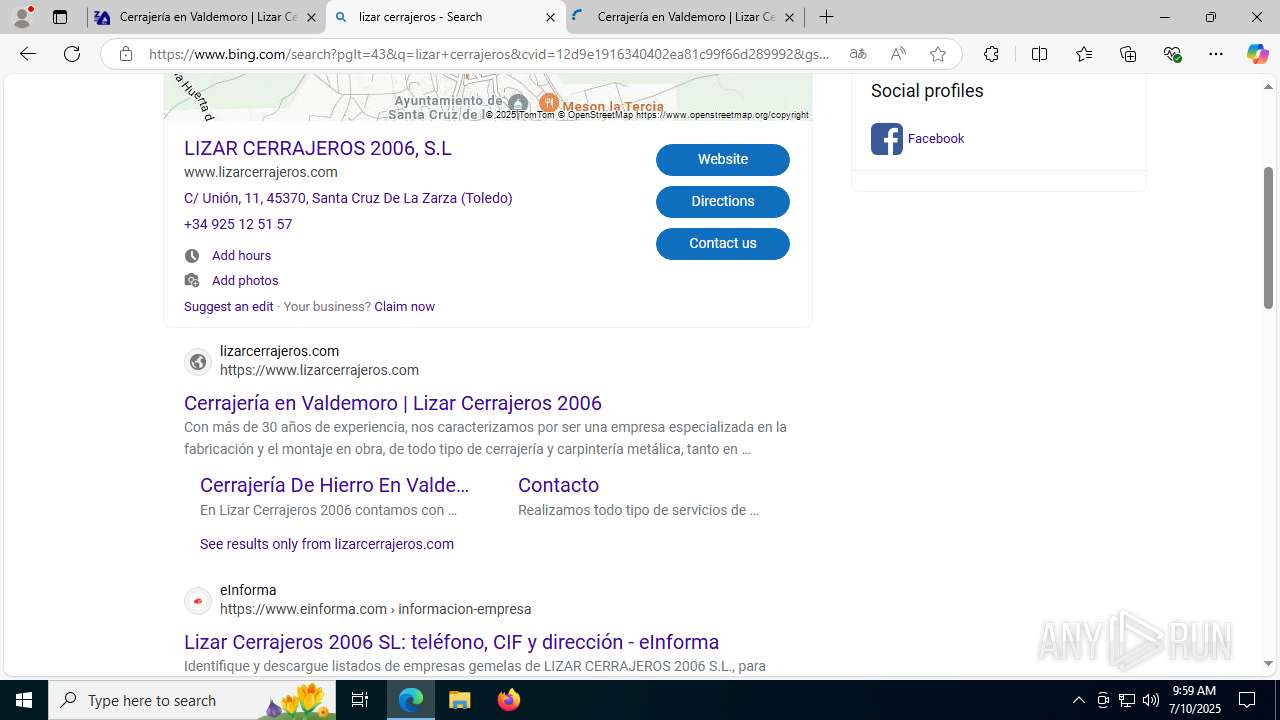Click Claim now link
Viewport: 1280px width, 720px height.
(x=404, y=307)
